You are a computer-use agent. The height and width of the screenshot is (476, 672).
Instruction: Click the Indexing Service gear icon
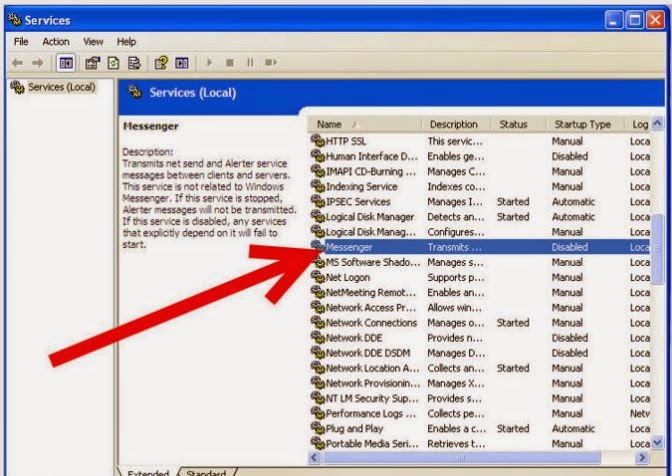click(x=318, y=186)
